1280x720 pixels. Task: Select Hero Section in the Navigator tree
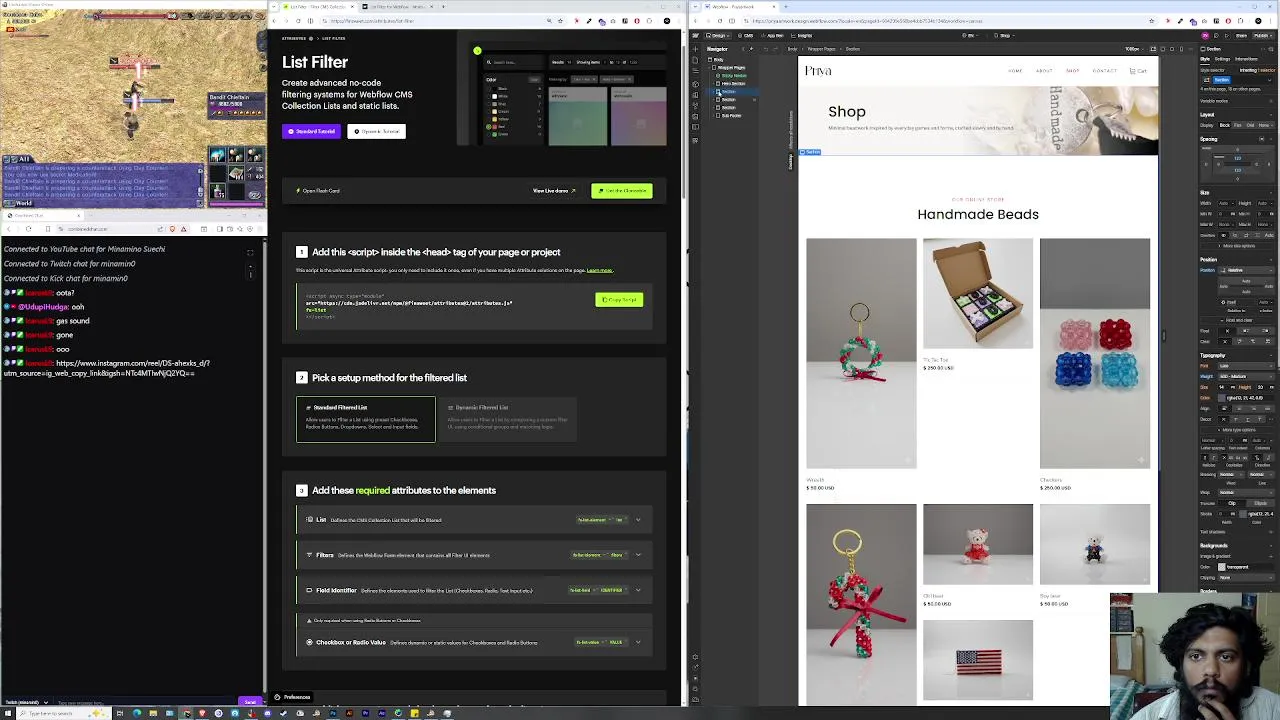(x=733, y=83)
